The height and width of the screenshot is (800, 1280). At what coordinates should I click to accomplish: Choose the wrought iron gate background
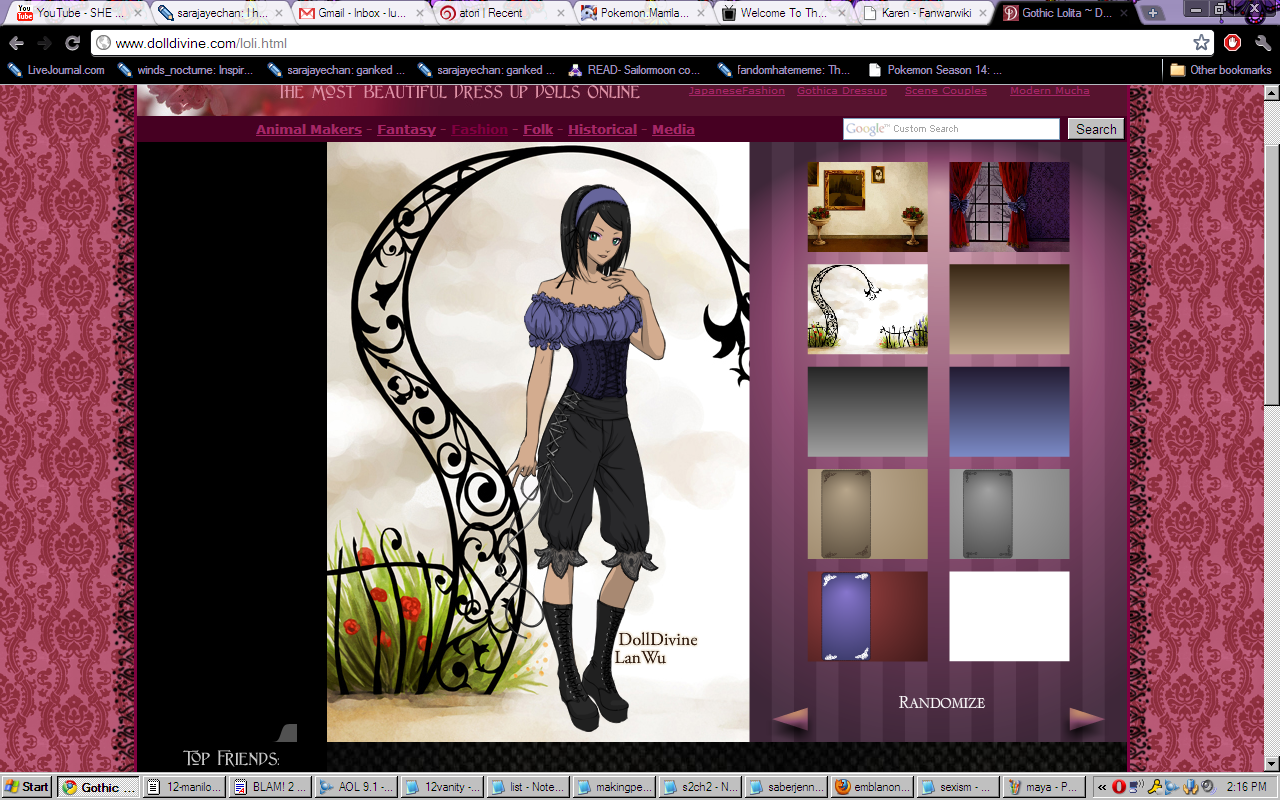click(x=867, y=309)
